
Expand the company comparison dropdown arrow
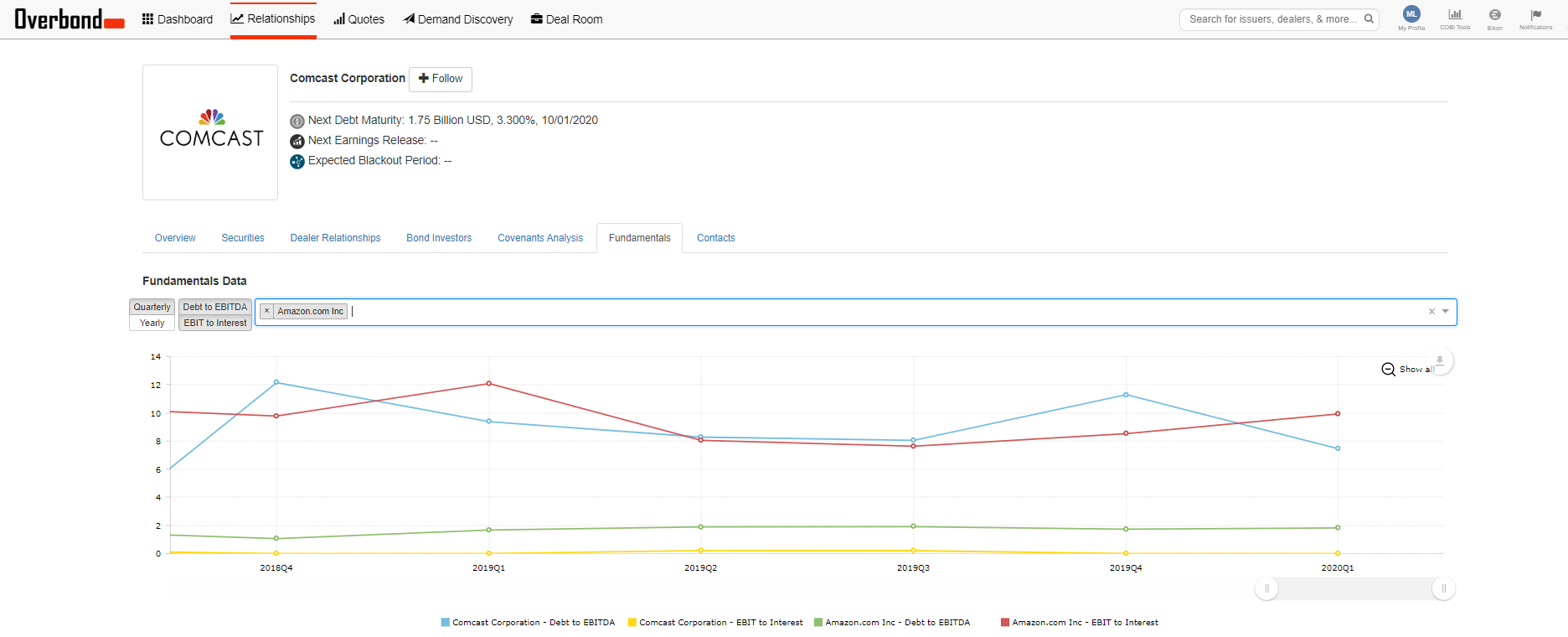click(1446, 311)
